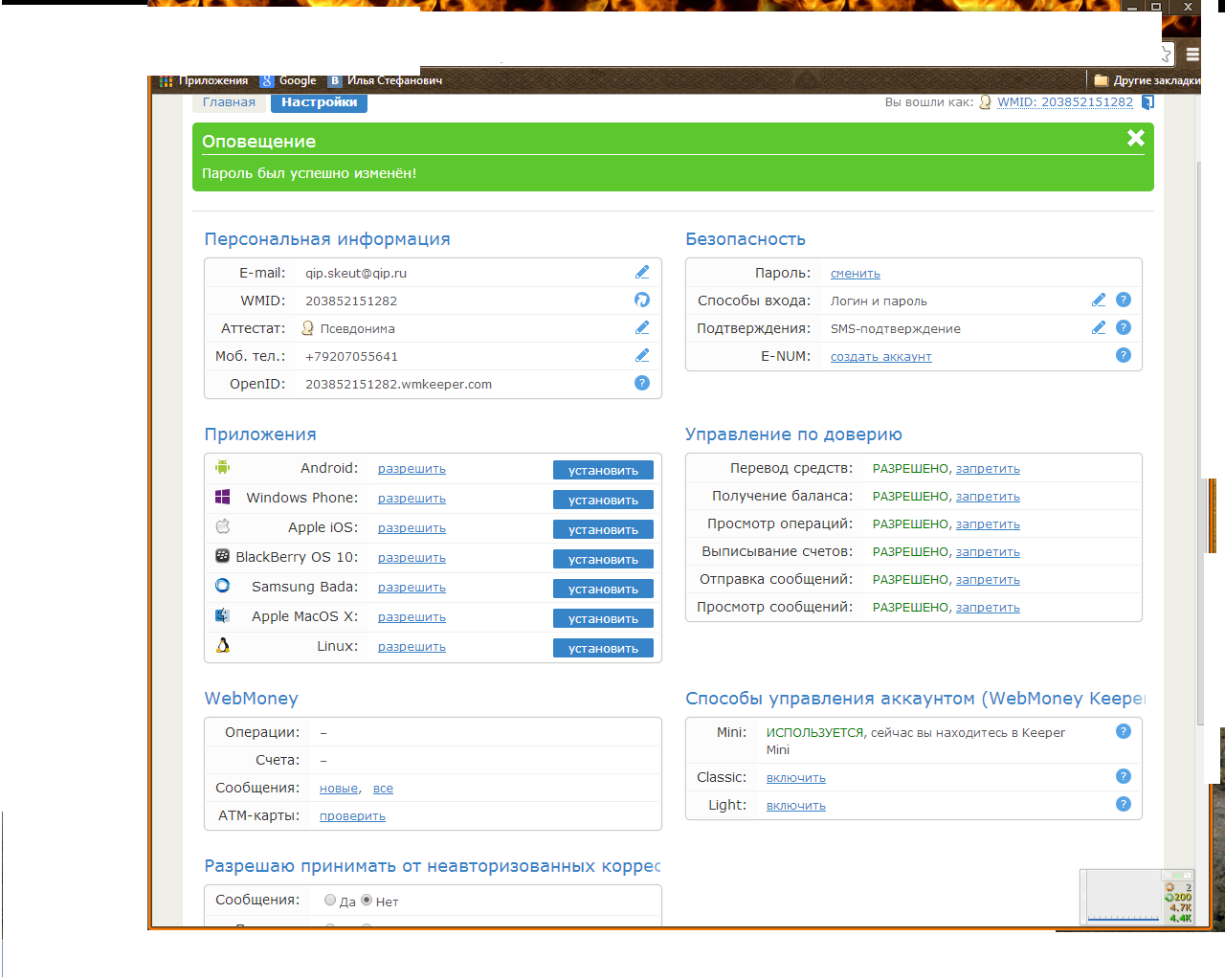
Task: Switch to the Настройки tab
Action: point(319,102)
